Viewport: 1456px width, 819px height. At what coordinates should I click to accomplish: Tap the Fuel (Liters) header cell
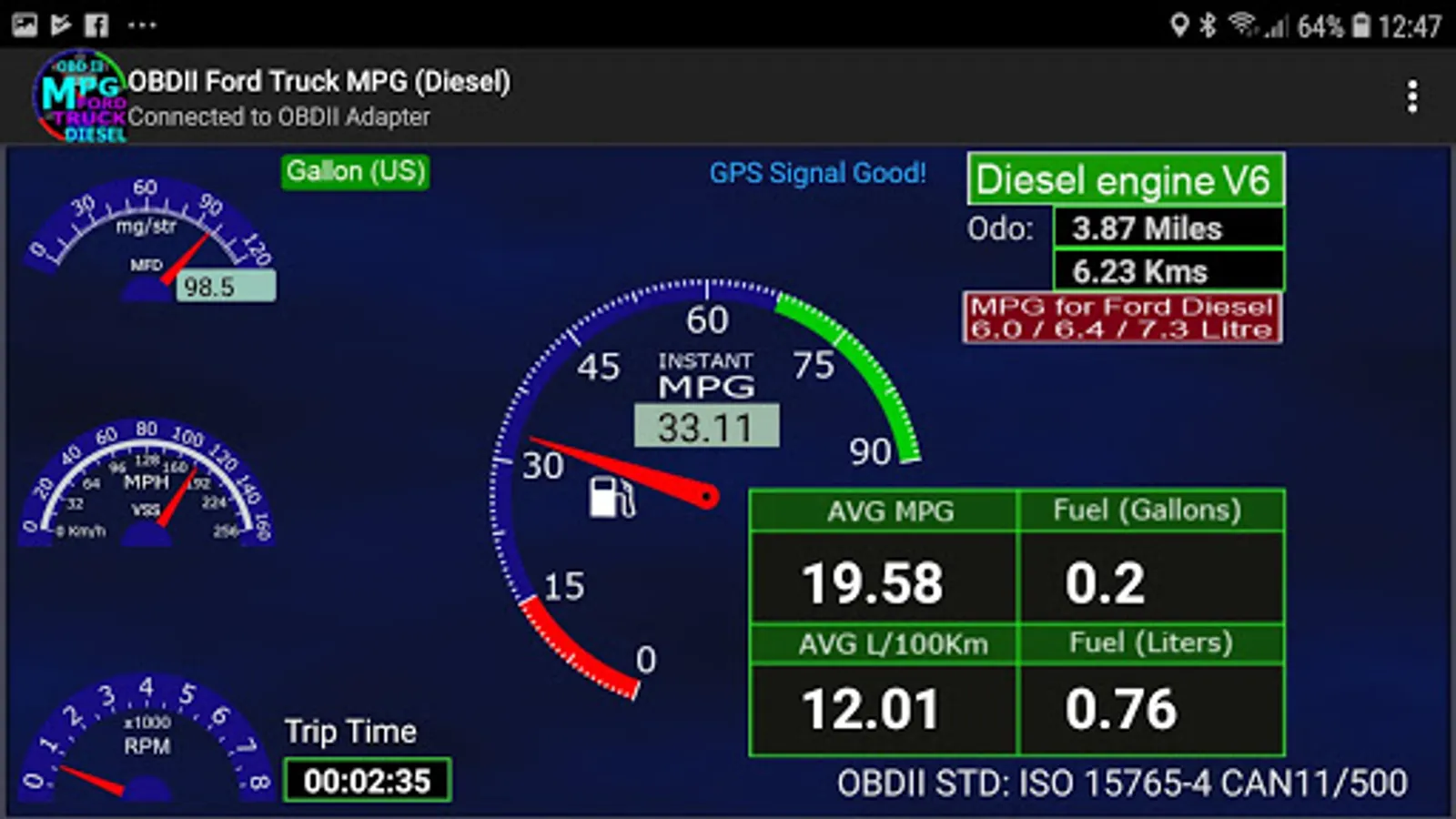pyautogui.click(x=1152, y=644)
